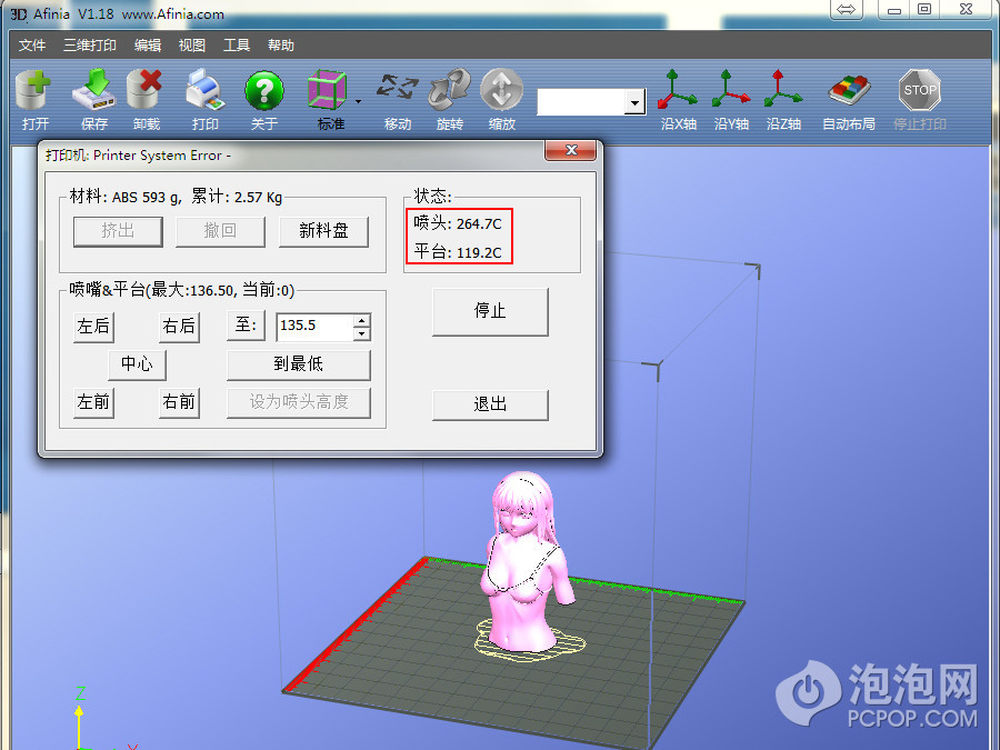The image size is (1000, 750).
Task: Click the 中心 (Center) position button
Action: (137, 365)
